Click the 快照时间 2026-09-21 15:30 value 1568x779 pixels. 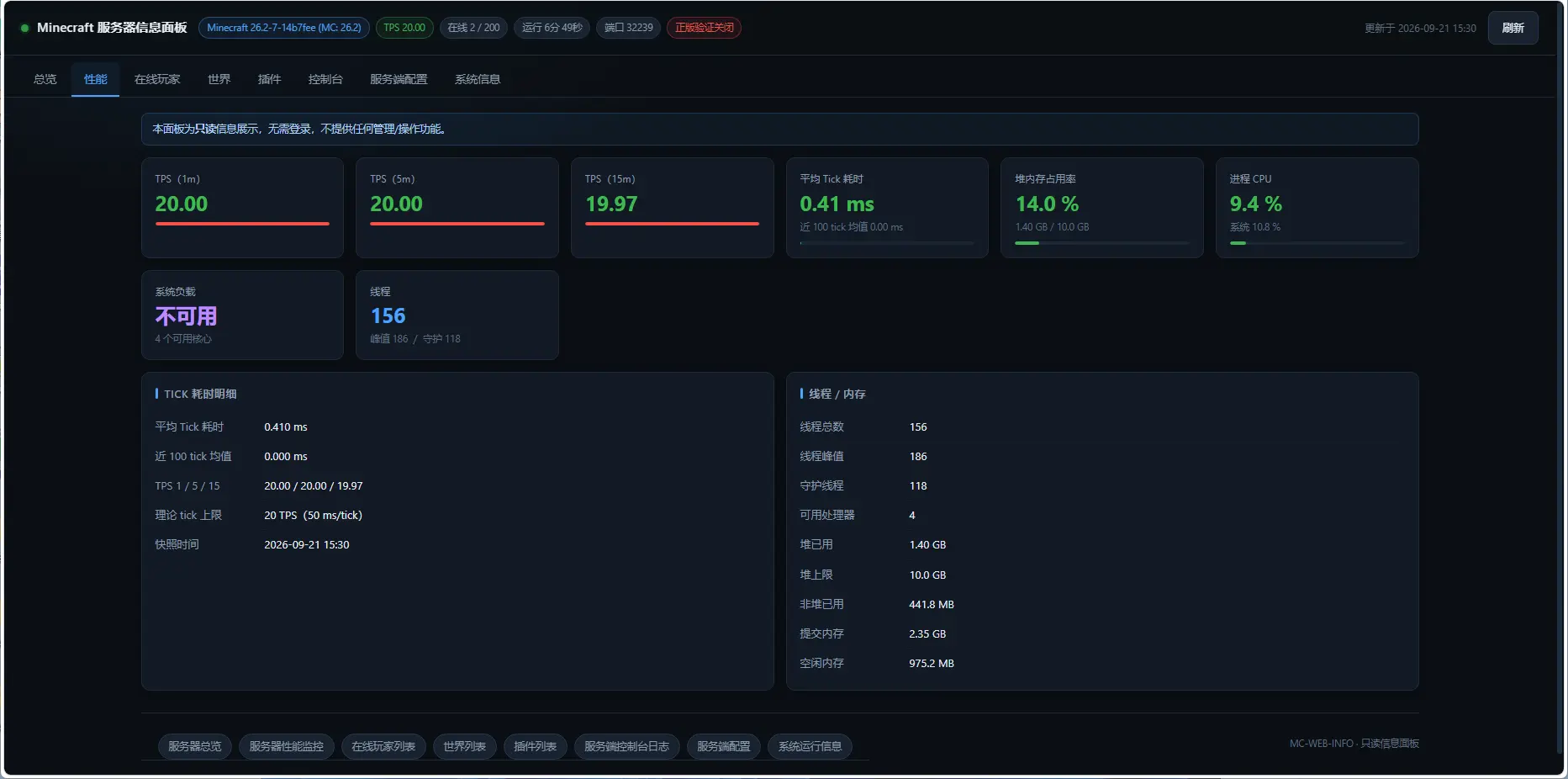(306, 544)
